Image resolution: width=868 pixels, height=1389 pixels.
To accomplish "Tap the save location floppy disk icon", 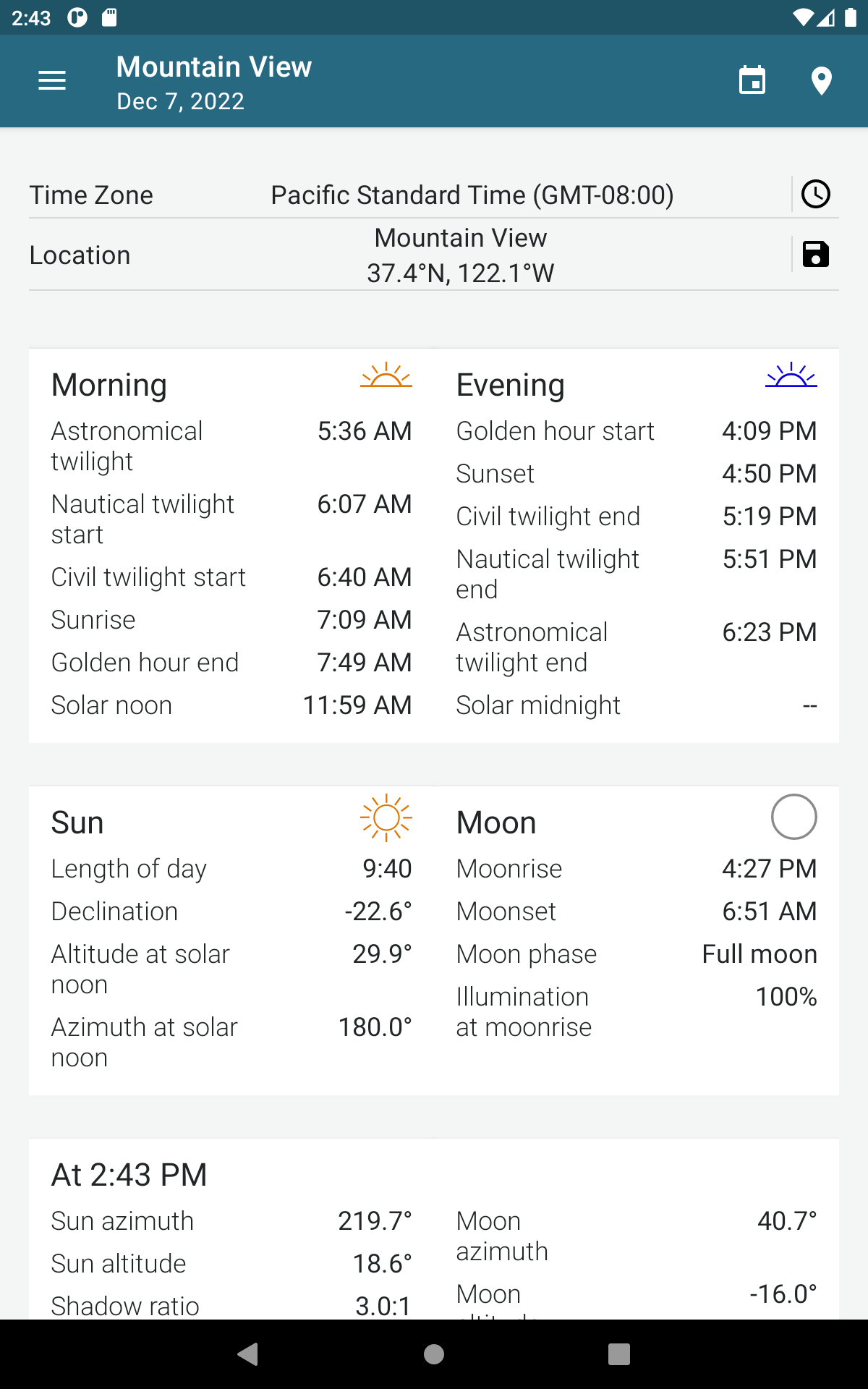I will click(816, 254).
